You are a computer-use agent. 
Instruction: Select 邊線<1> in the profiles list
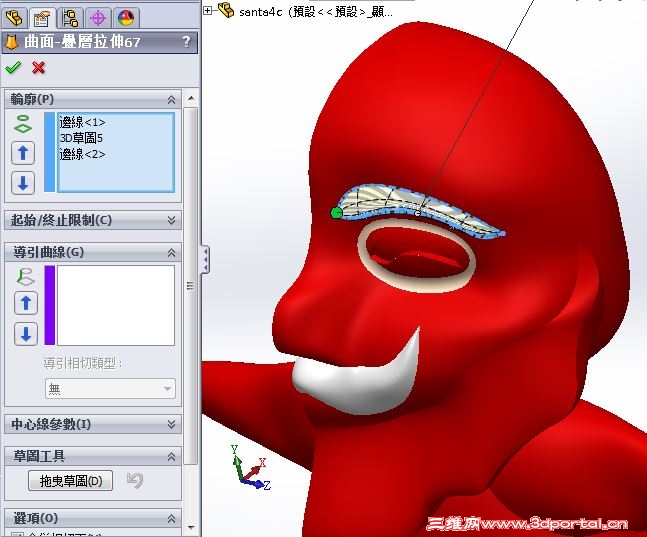(82, 123)
